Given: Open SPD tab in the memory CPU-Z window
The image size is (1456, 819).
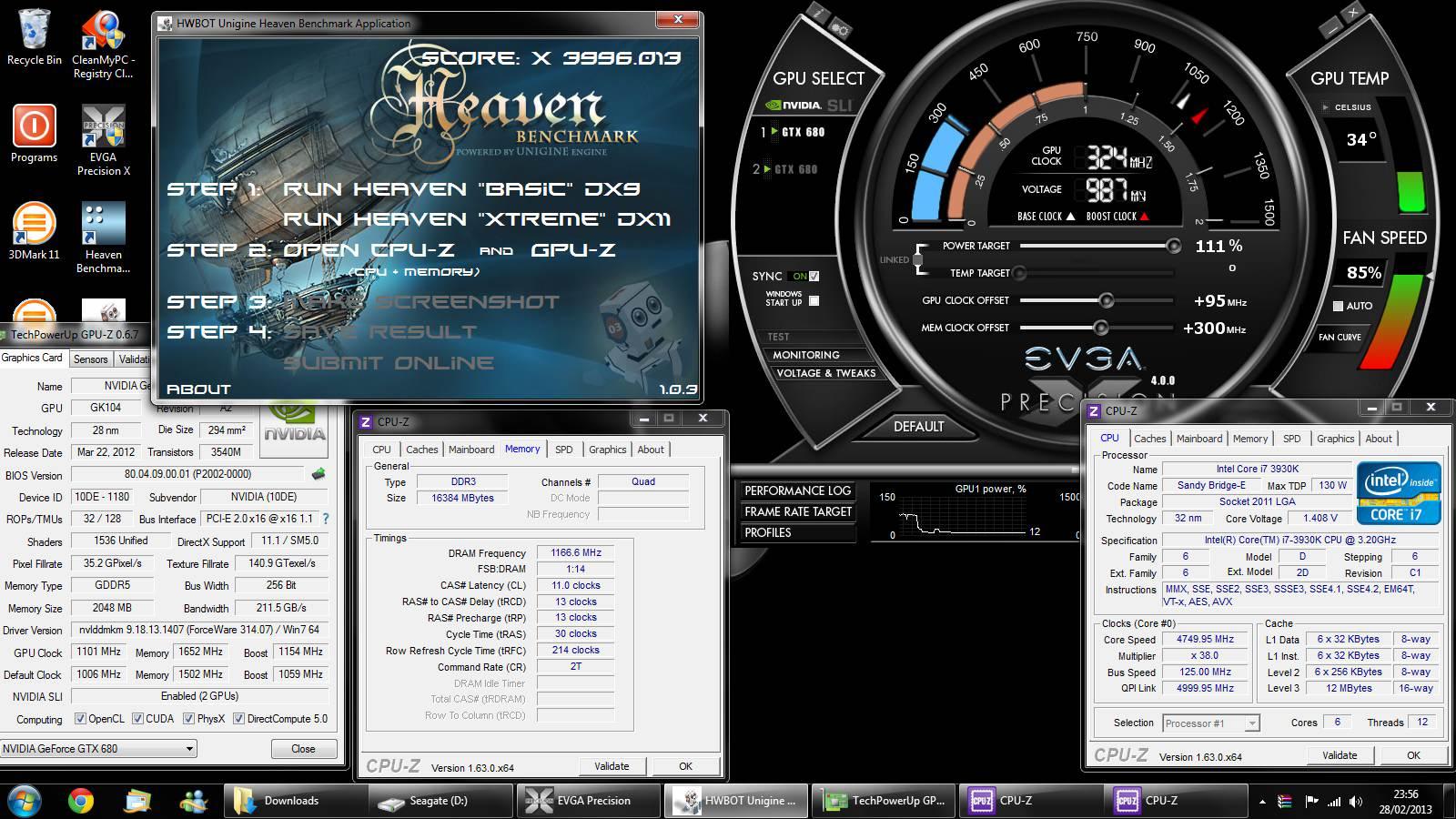Looking at the screenshot, I should (564, 450).
